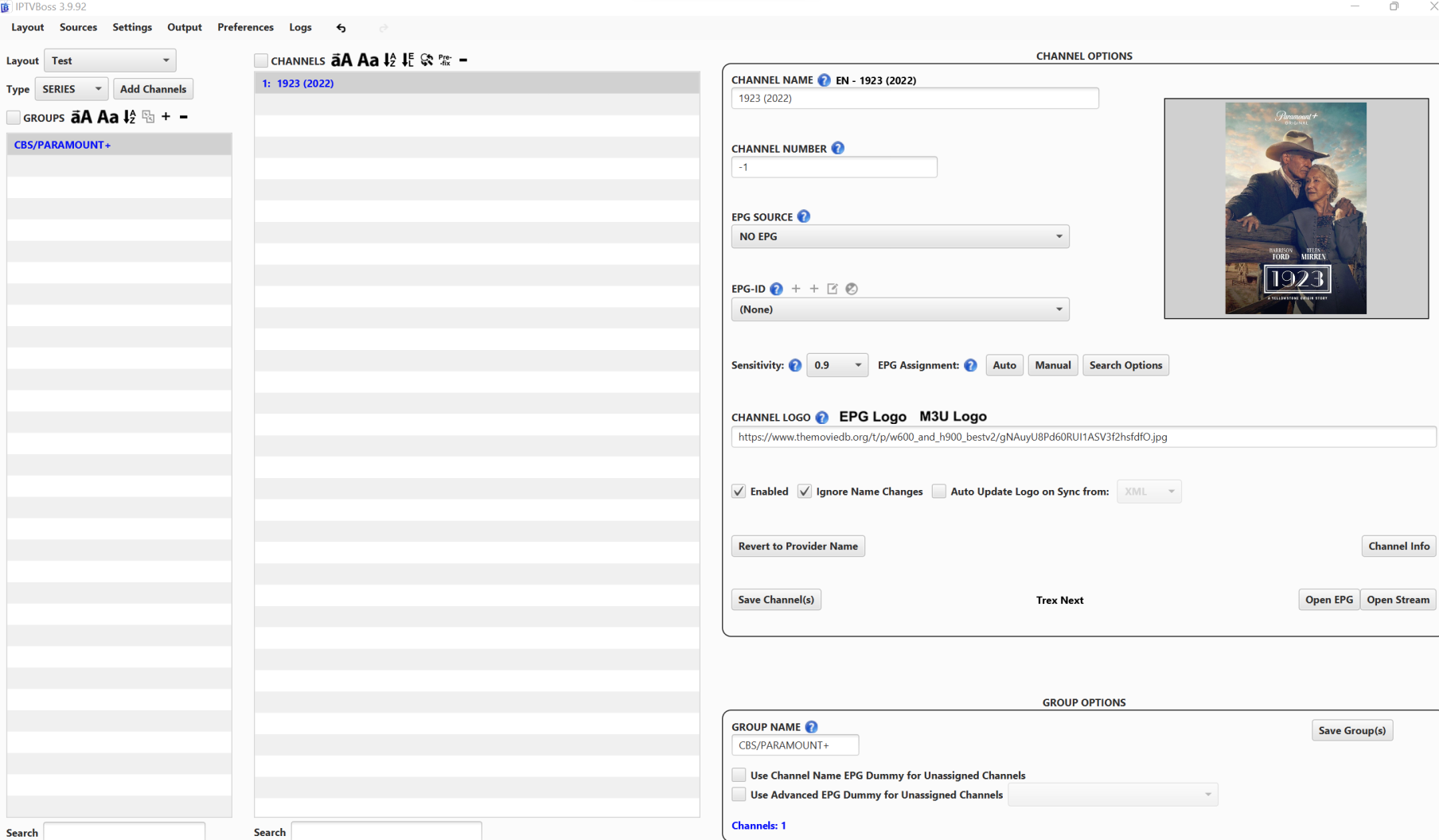Click the Channel Logo URL field
This screenshot has height=840, width=1439.
(x=1082, y=437)
